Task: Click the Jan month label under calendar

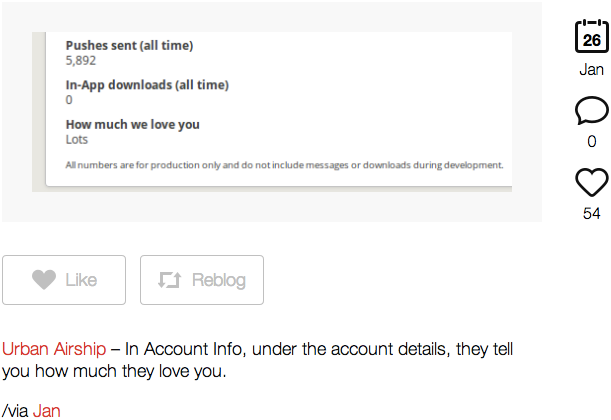Action: (x=592, y=70)
